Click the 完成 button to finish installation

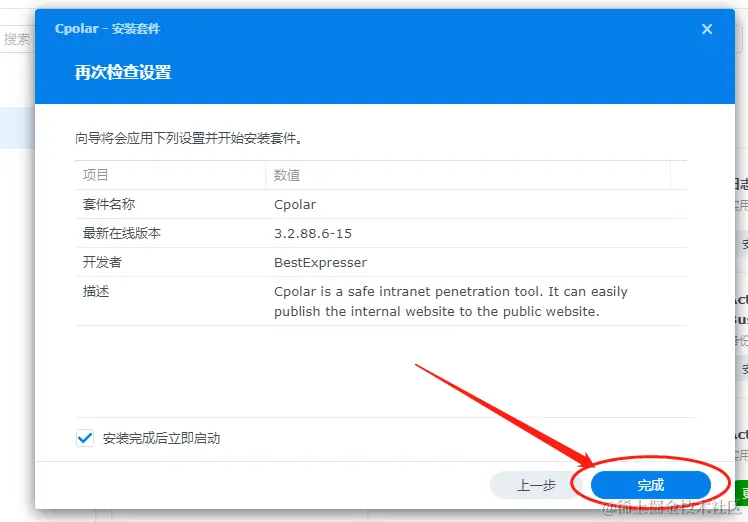[x=650, y=485]
